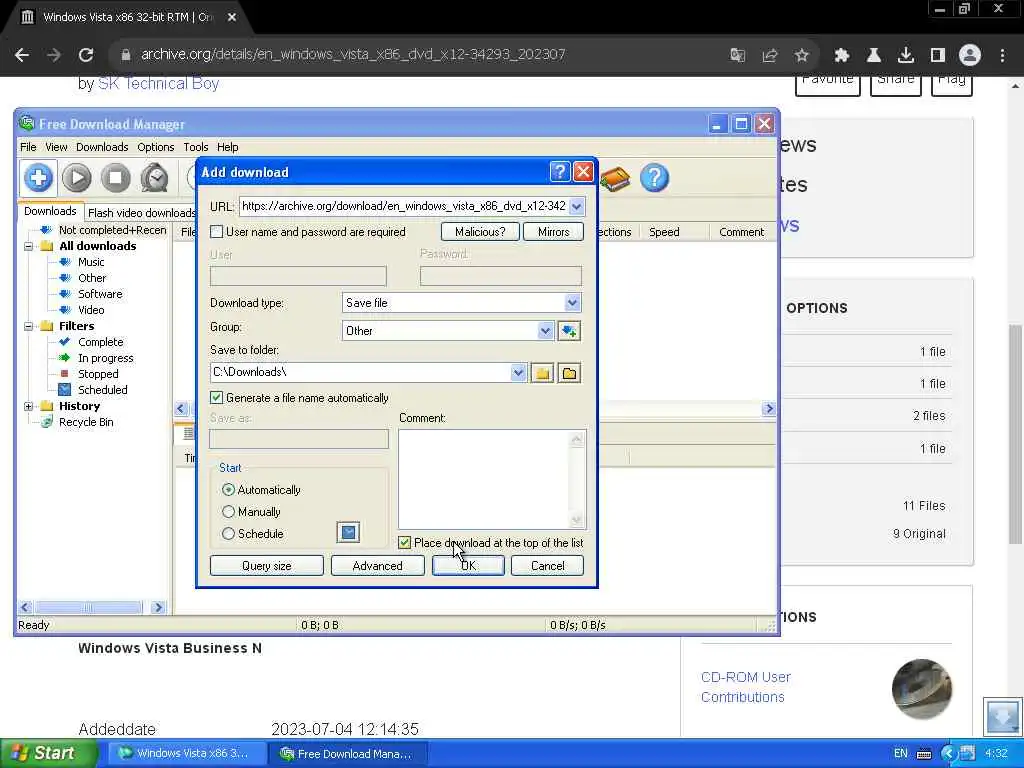The image size is (1024, 768).
Task: Click the Cancel button
Action: point(547,566)
